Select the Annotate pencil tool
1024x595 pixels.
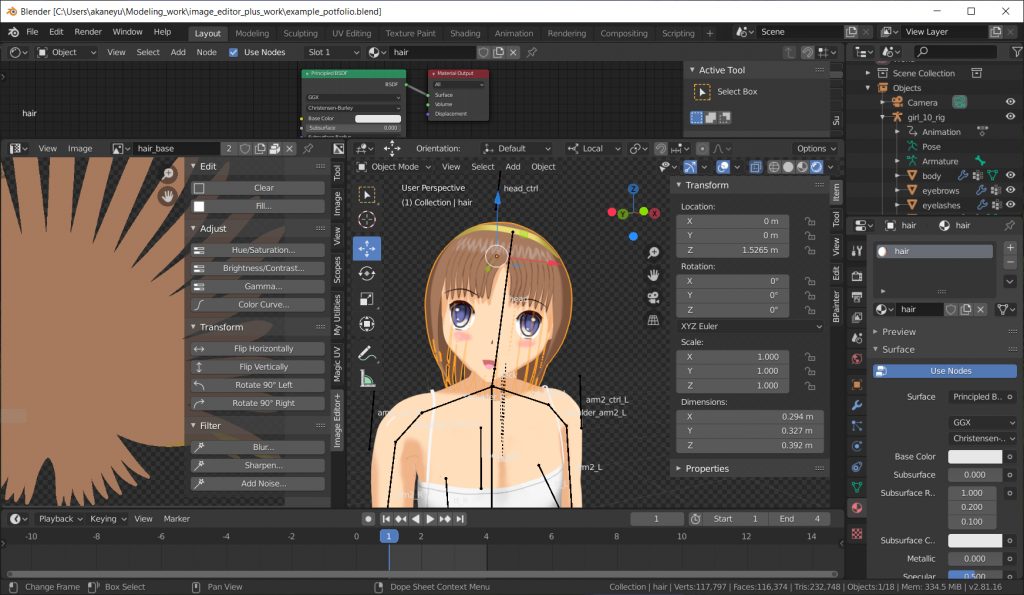pos(367,353)
